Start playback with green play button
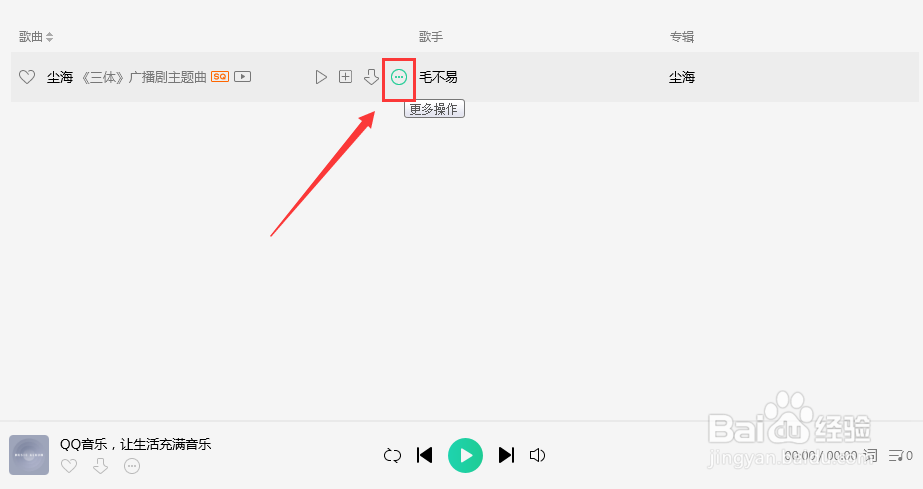Viewport: 923px width, 489px height. (x=466, y=455)
